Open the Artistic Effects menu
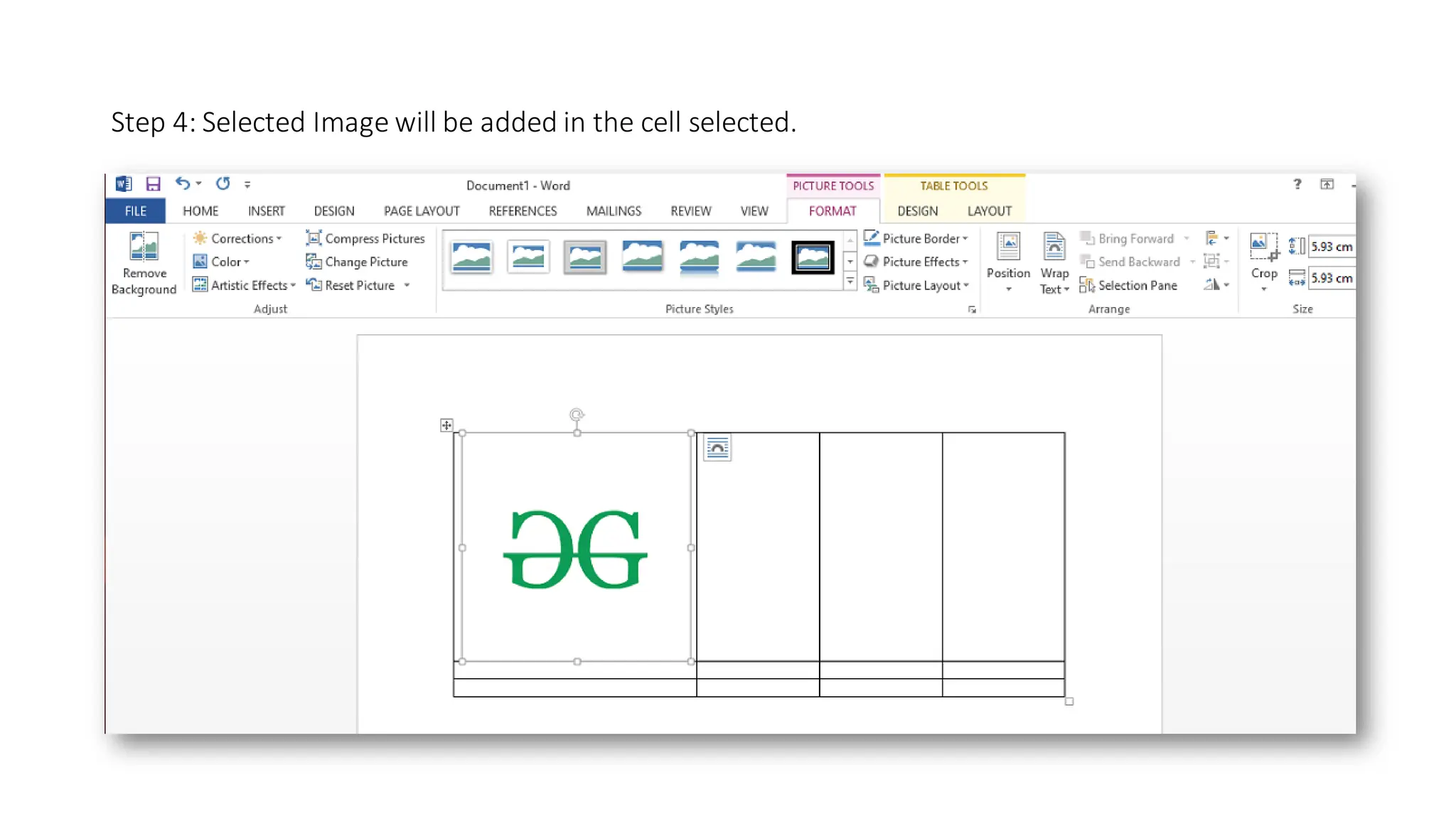 [244, 285]
